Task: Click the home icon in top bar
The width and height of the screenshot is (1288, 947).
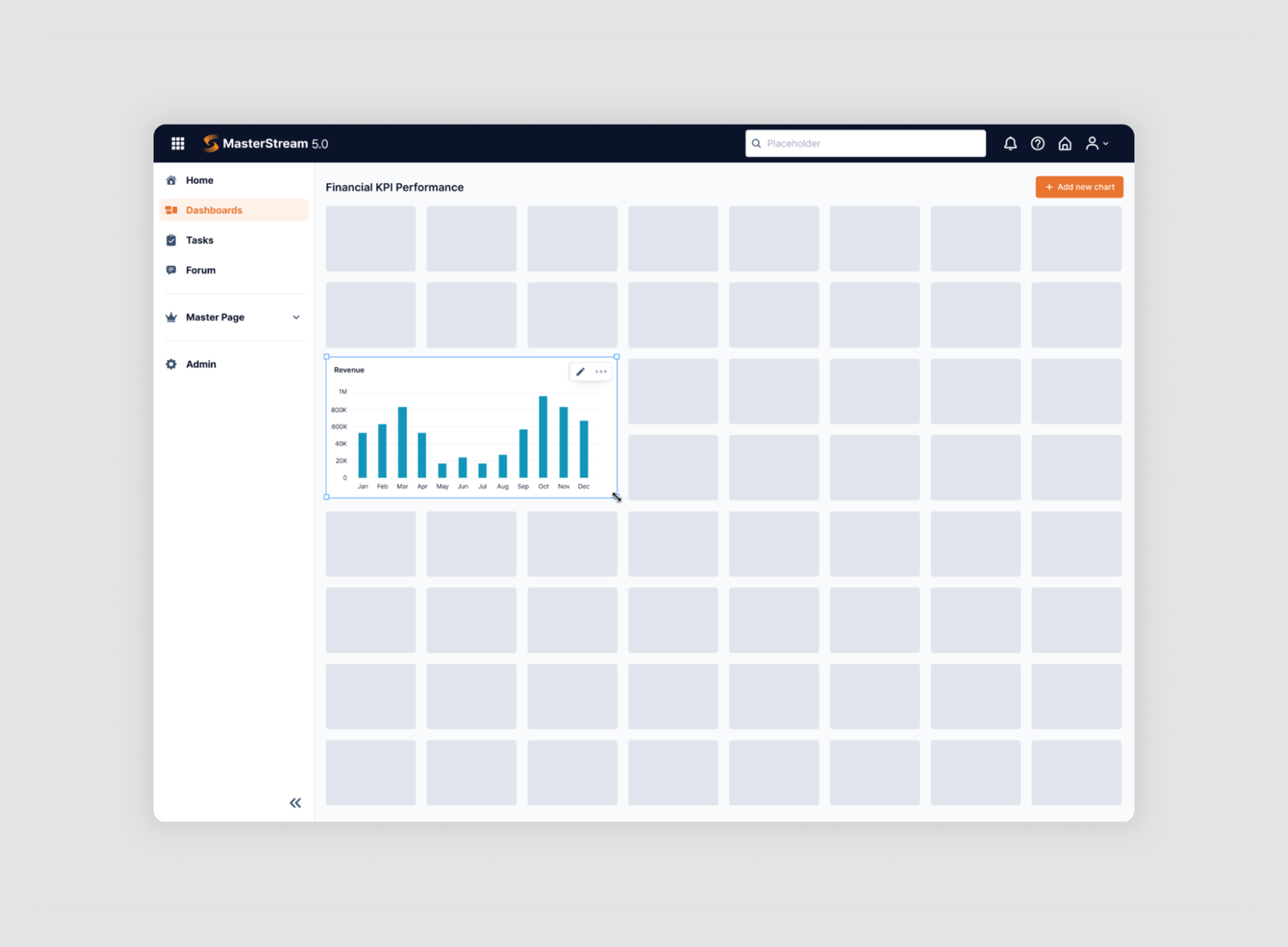Action: [x=1064, y=143]
